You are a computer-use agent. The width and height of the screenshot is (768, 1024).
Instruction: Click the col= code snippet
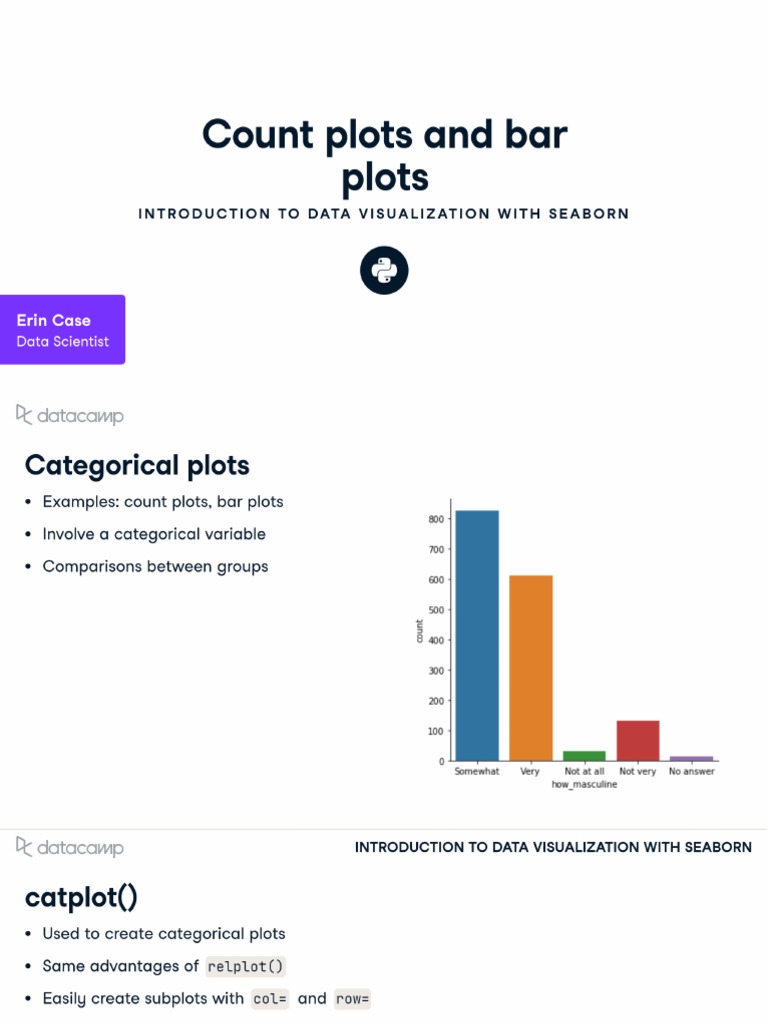(270, 999)
